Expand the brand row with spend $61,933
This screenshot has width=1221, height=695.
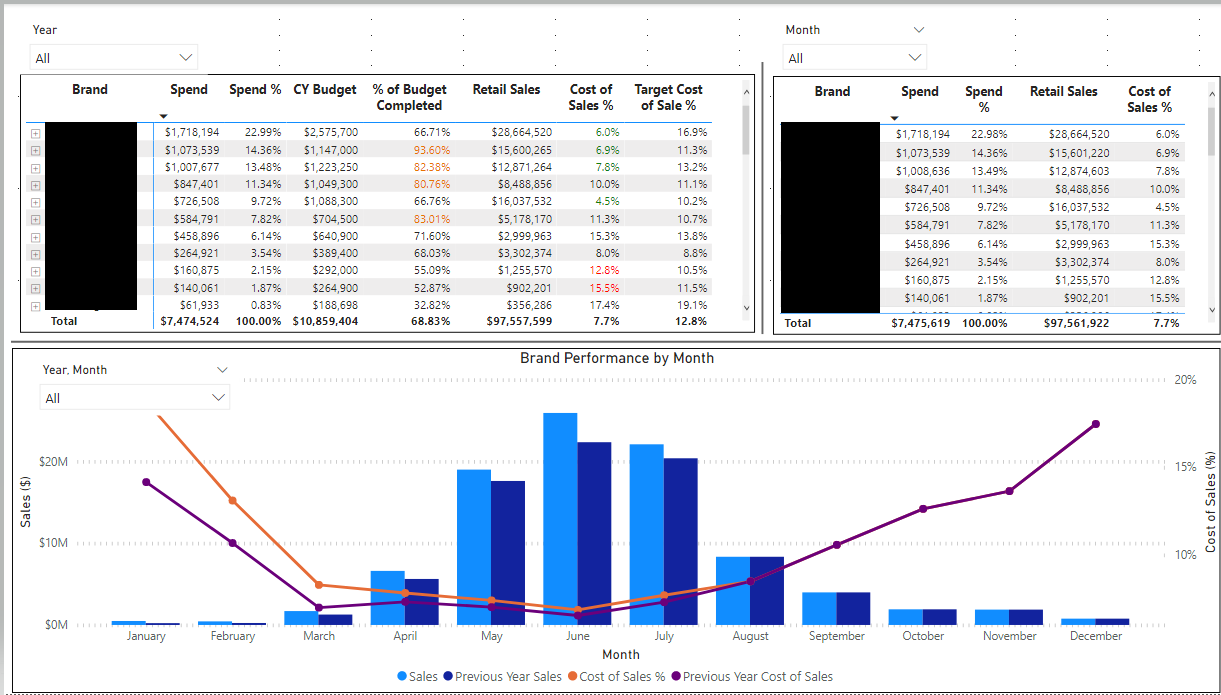pyautogui.click(x=35, y=306)
